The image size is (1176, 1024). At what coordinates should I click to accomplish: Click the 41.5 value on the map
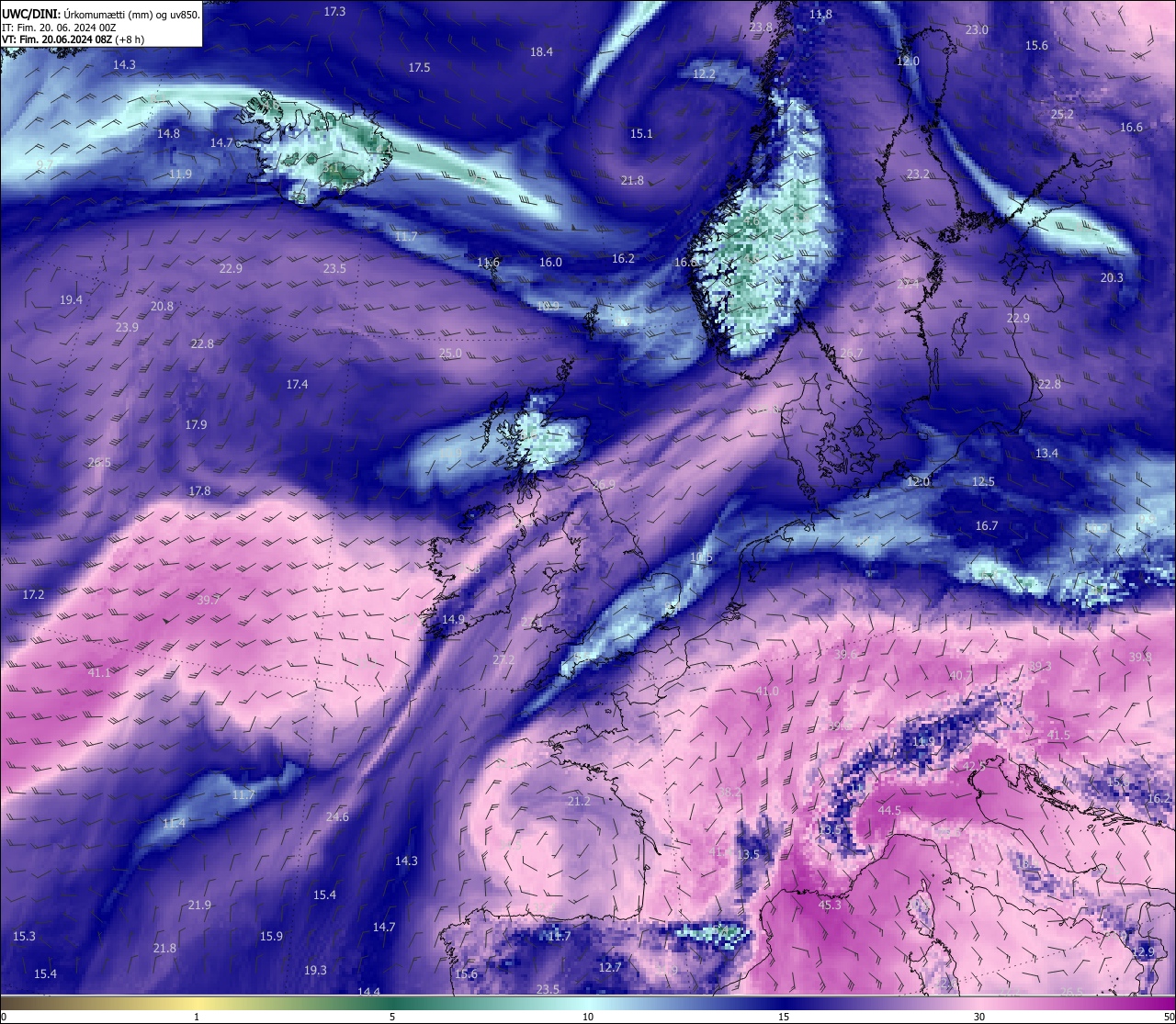tap(1058, 735)
